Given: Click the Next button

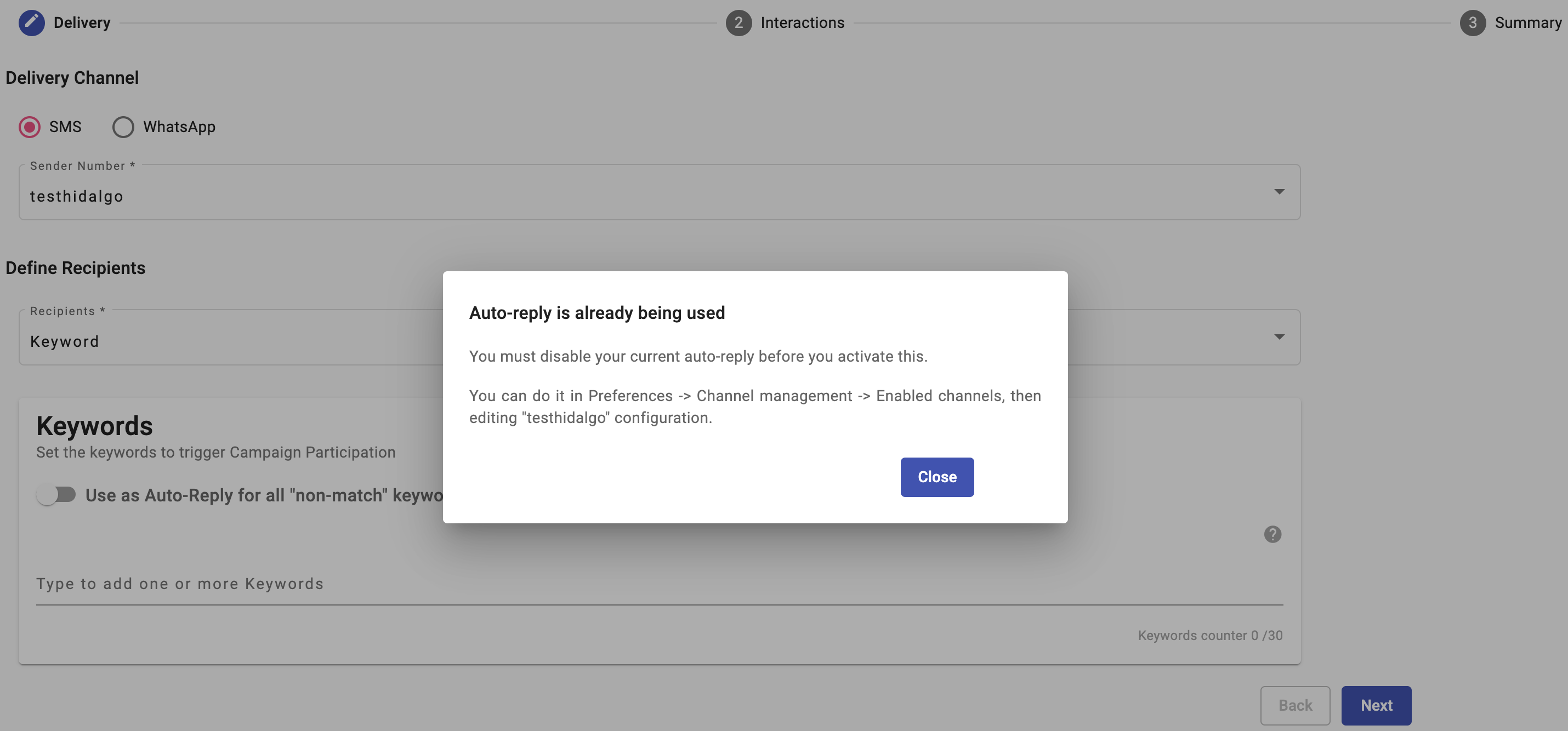Looking at the screenshot, I should coord(1376,705).
